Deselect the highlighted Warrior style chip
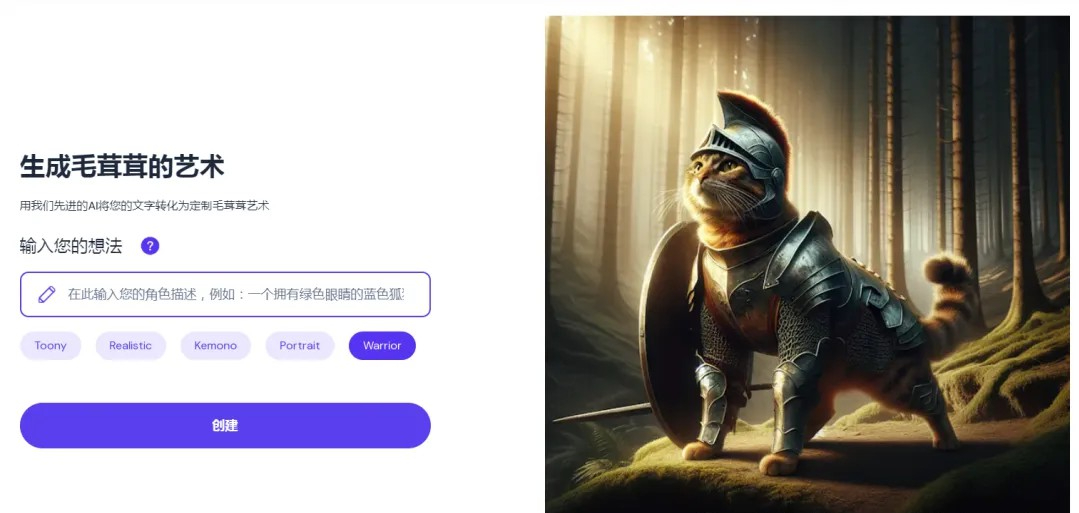 point(382,346)
